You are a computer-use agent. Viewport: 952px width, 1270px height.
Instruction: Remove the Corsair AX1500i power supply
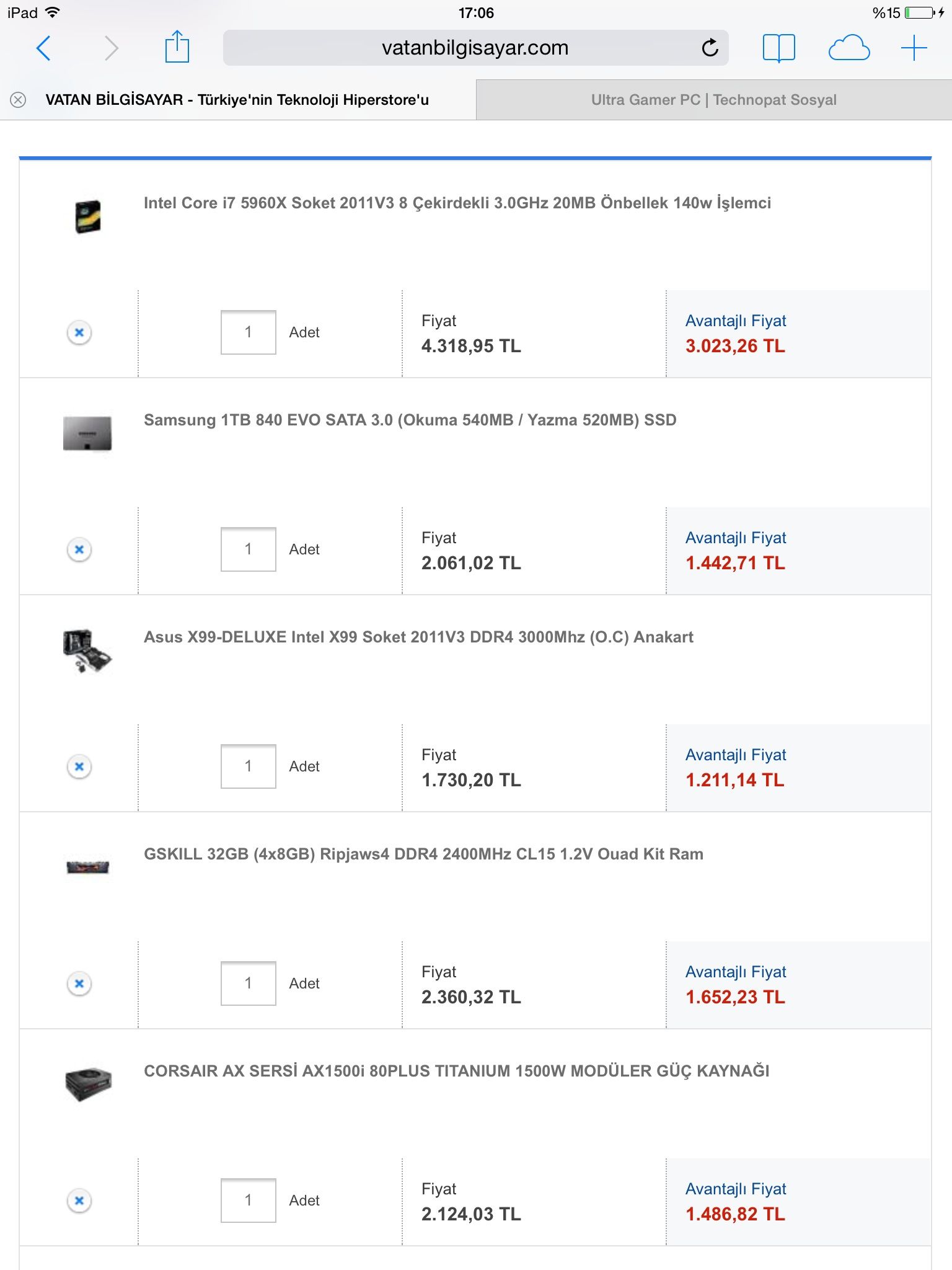point(79,1201)
